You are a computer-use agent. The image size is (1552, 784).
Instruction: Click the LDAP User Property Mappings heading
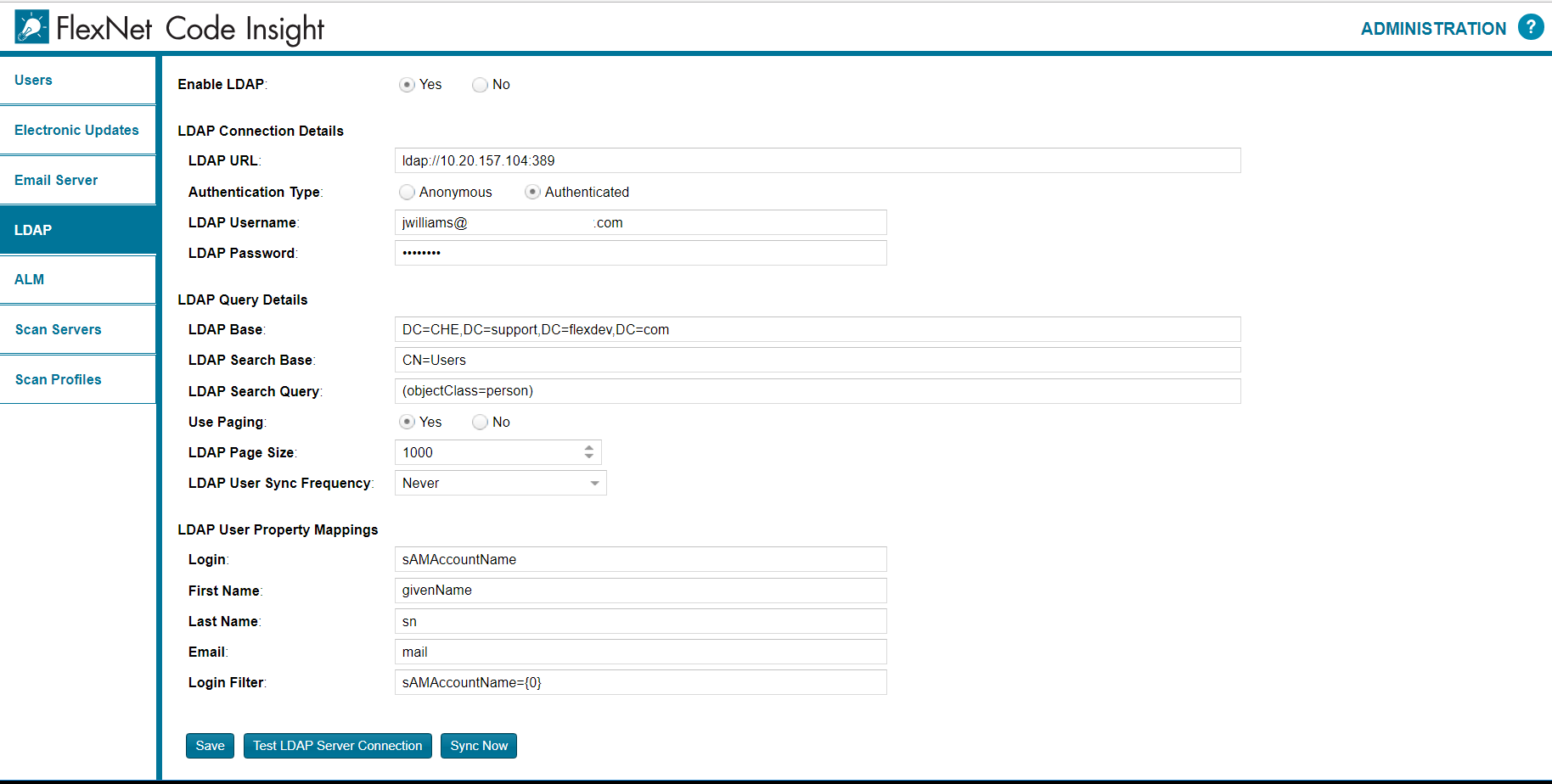coord(278,529)
